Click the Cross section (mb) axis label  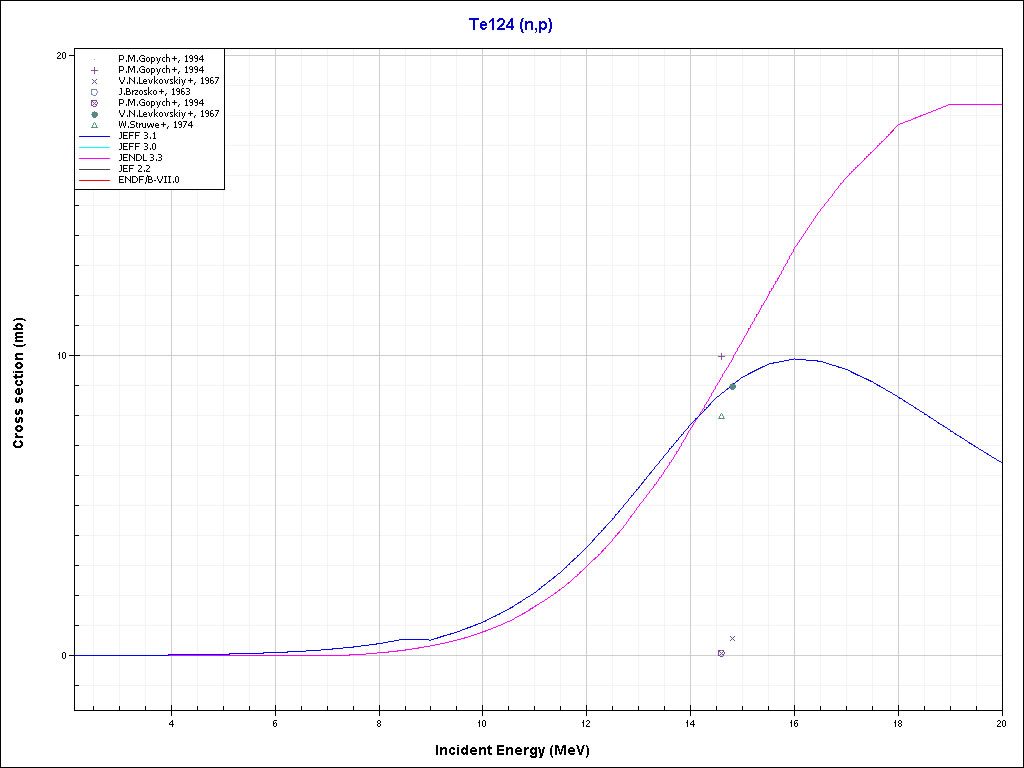tap(18, 382)
